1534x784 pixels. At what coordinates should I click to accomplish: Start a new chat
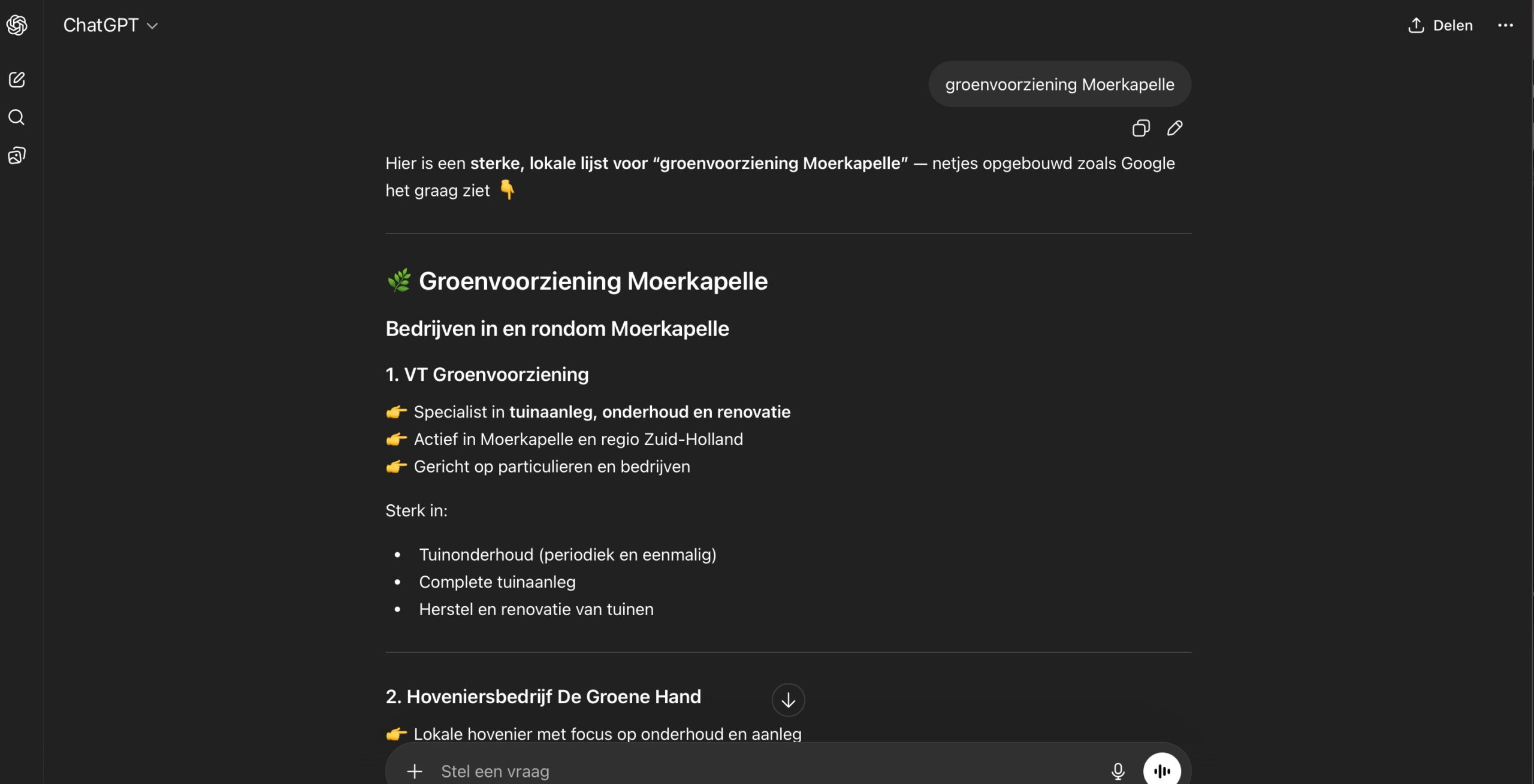click(17, 80)
